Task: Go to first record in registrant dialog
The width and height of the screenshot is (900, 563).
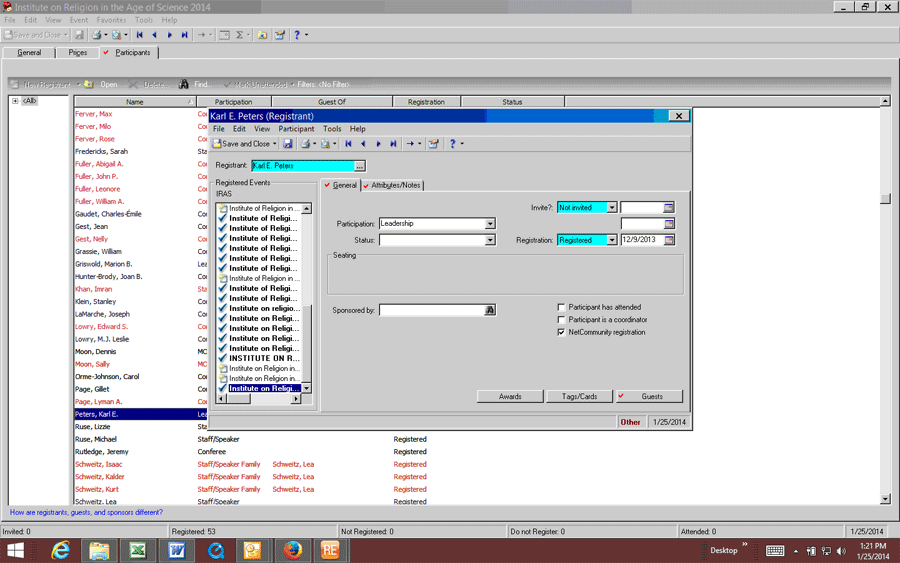Action: click(x=348, y=144)
